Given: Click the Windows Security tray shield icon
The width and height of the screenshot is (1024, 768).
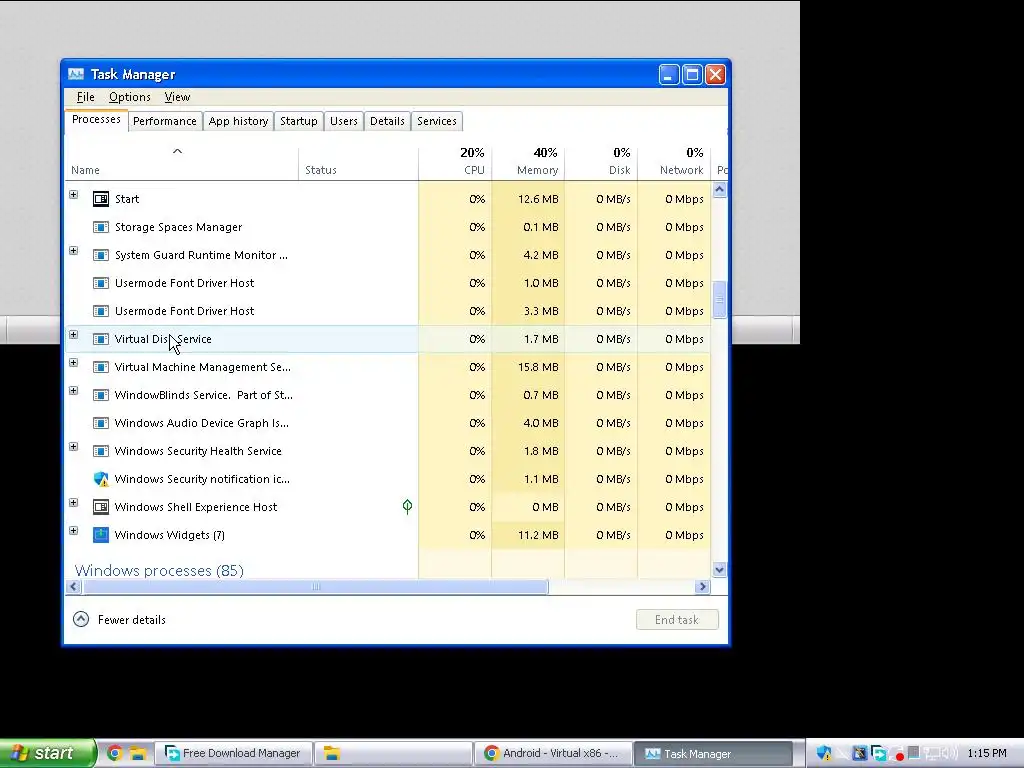Looking at the screenshot, I should [x=824, y=754].
